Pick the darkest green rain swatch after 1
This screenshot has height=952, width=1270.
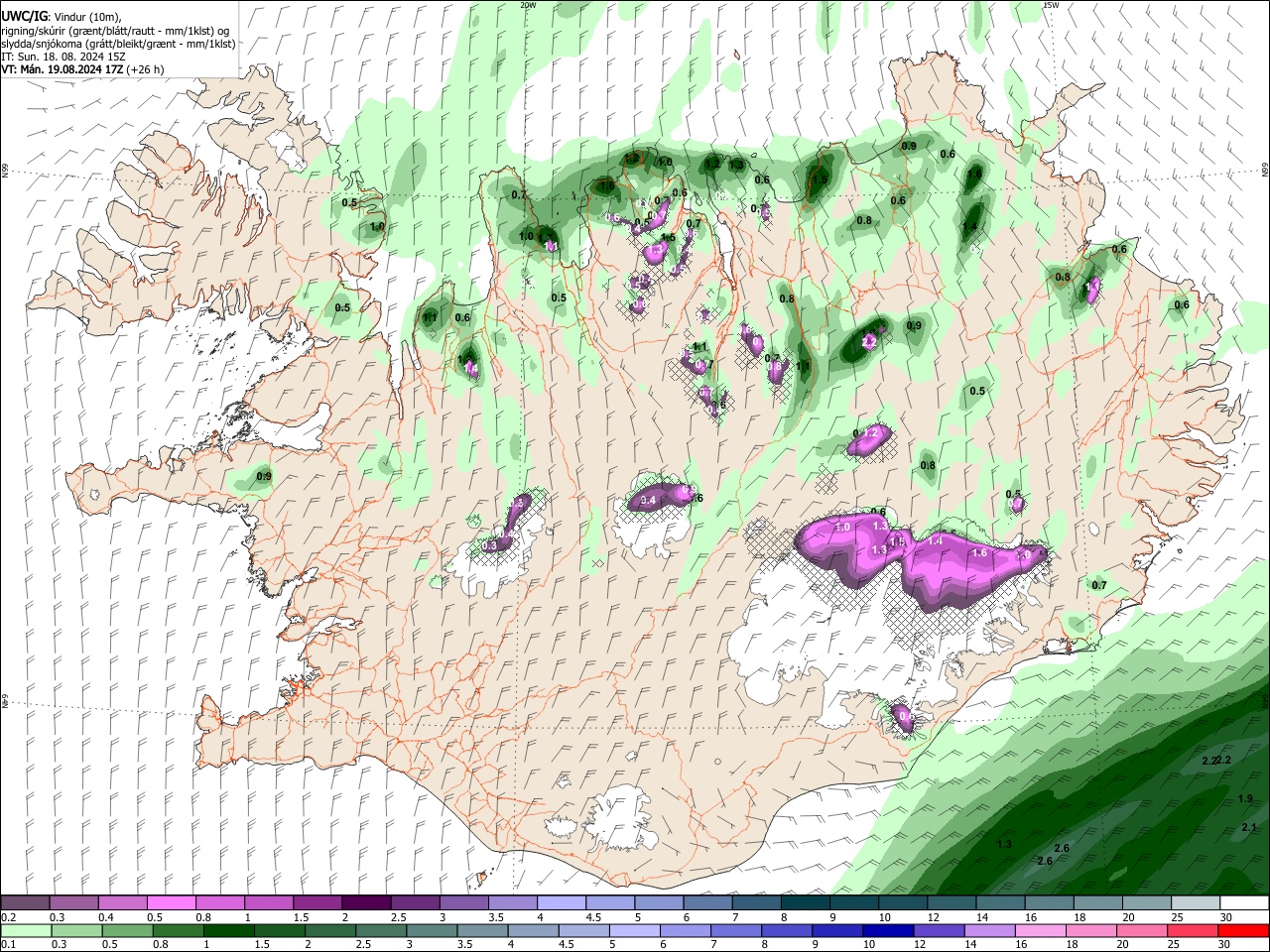[x=228, y=931]
